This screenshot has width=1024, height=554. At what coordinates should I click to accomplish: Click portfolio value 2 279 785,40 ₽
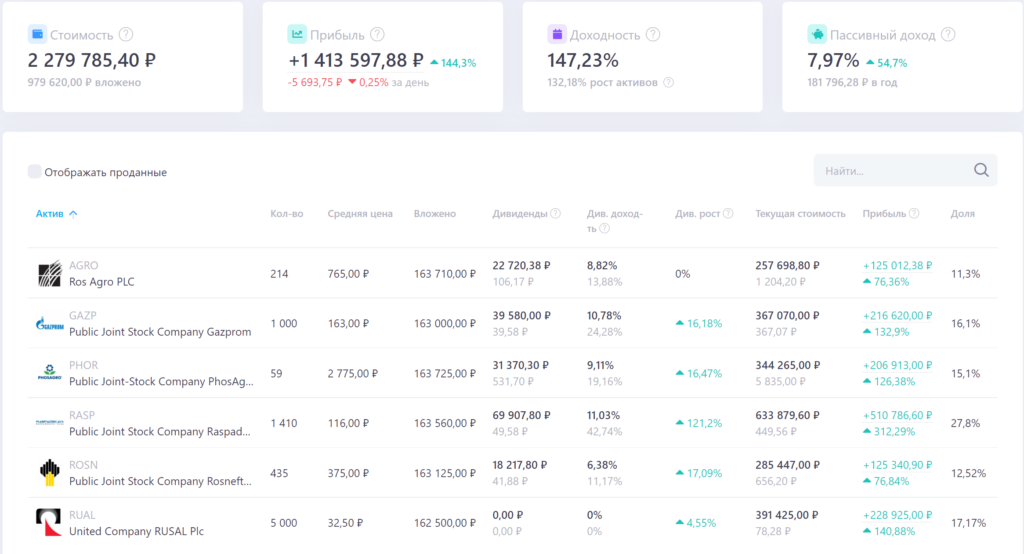(91, 60)
